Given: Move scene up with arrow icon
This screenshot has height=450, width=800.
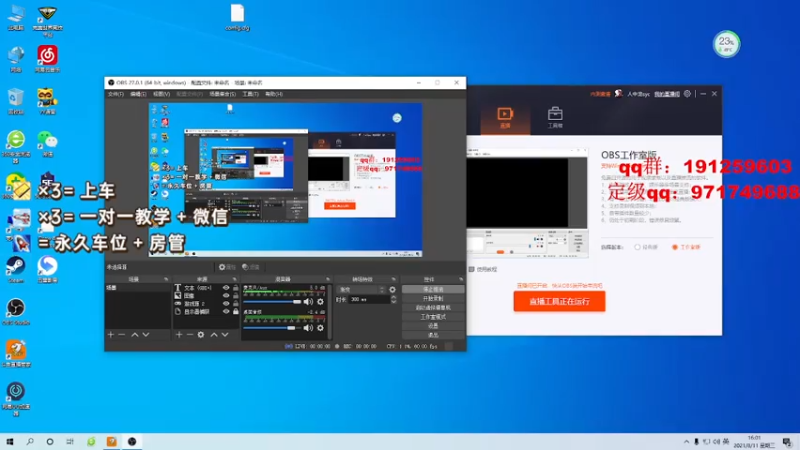Looking at the screenshot, I should pyautogui.click(x=135, y=335).
